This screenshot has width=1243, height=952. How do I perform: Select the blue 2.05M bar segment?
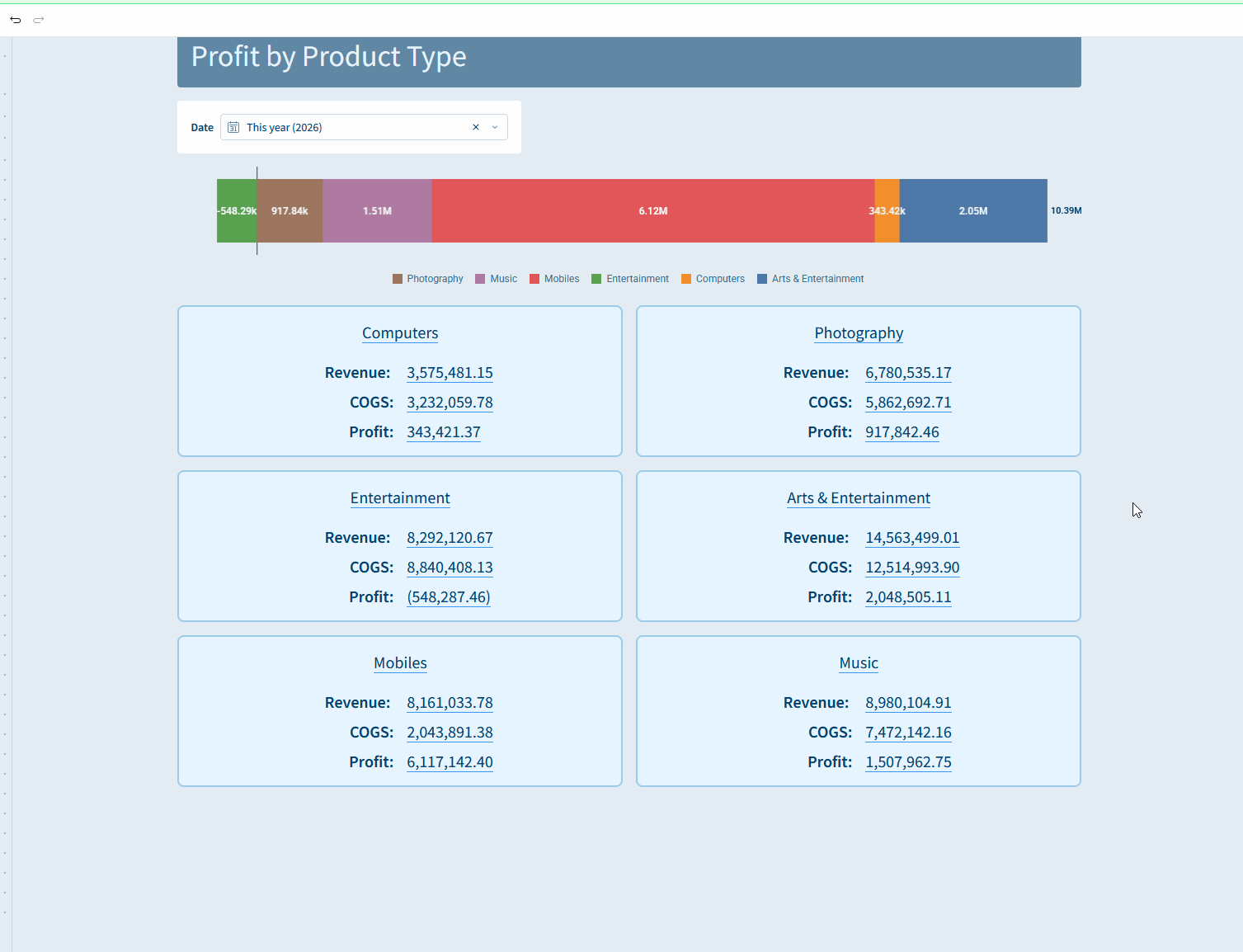pyautogui.click(x=973, y=211)
